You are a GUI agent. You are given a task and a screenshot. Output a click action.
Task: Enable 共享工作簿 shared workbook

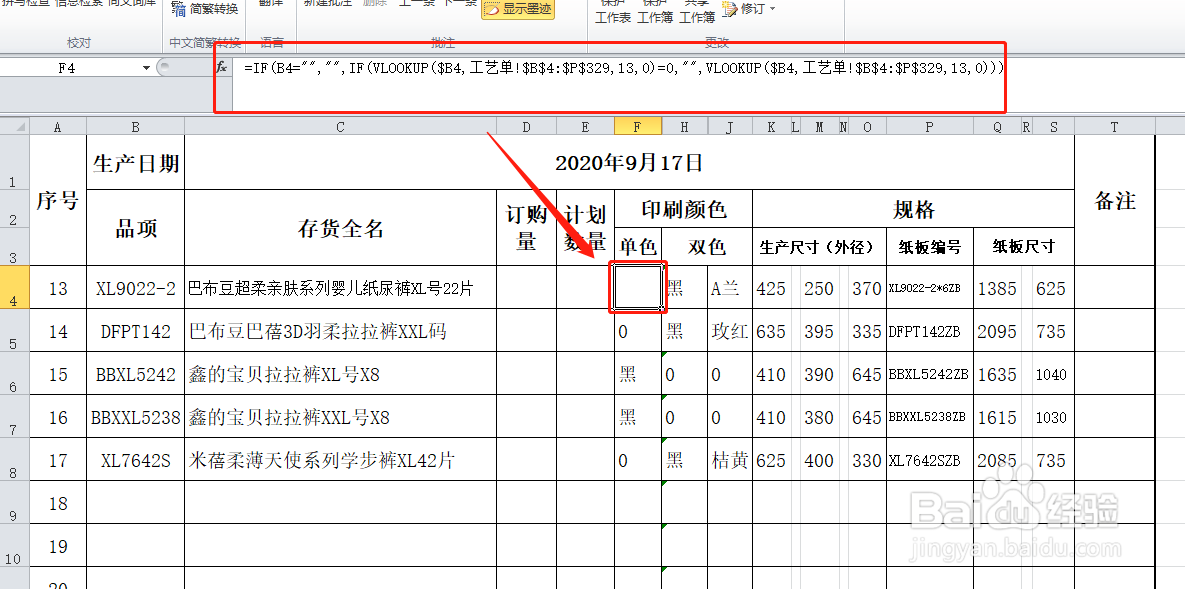tap(697, 12)
